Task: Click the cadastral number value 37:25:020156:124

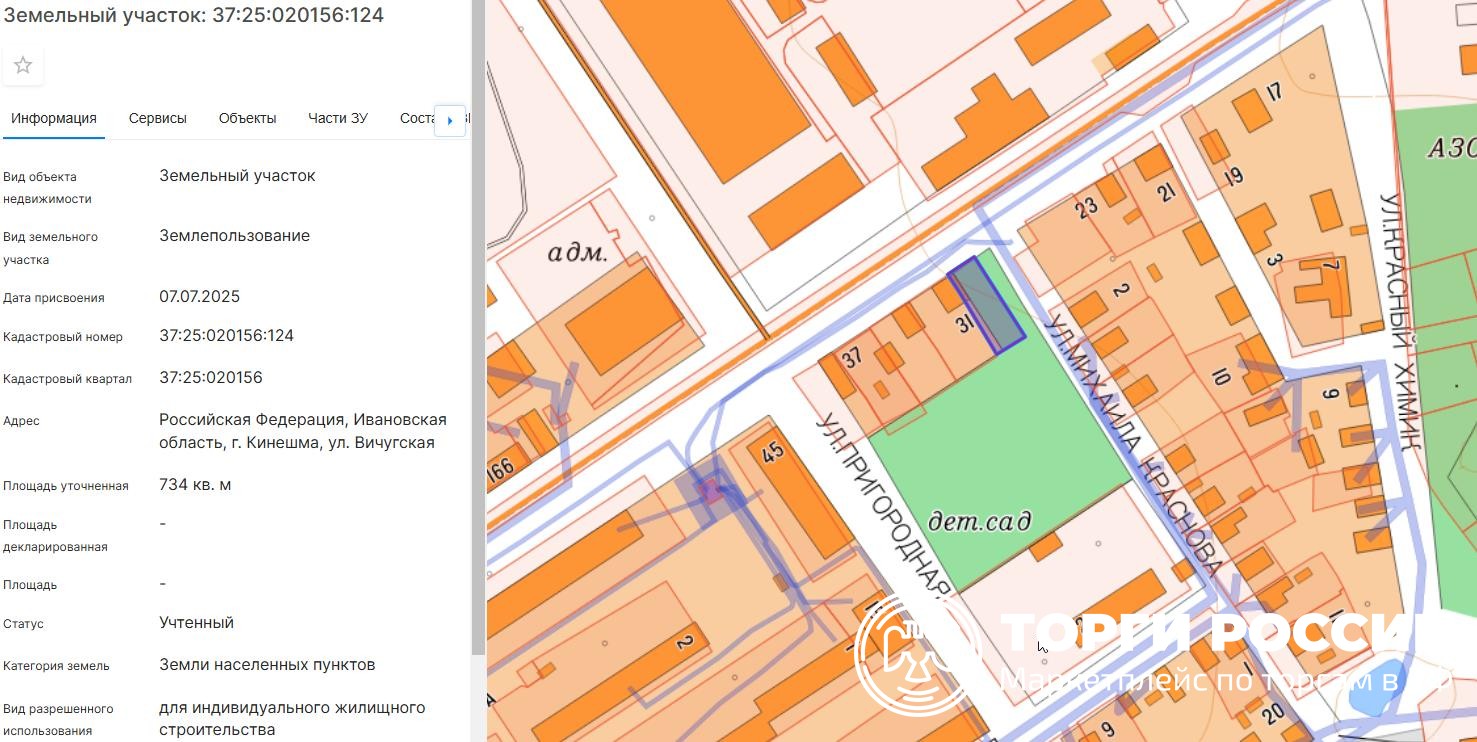Action: pos(226,336)
